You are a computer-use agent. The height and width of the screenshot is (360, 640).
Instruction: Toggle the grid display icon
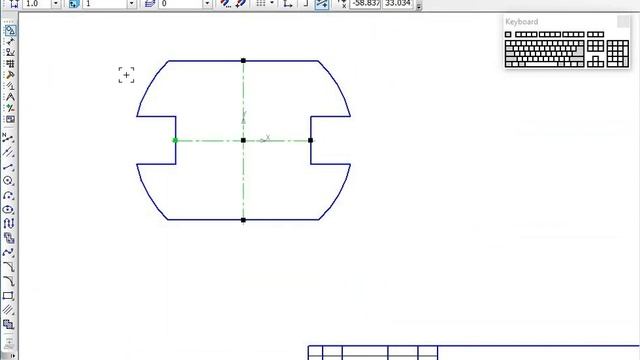click(261, 4)
